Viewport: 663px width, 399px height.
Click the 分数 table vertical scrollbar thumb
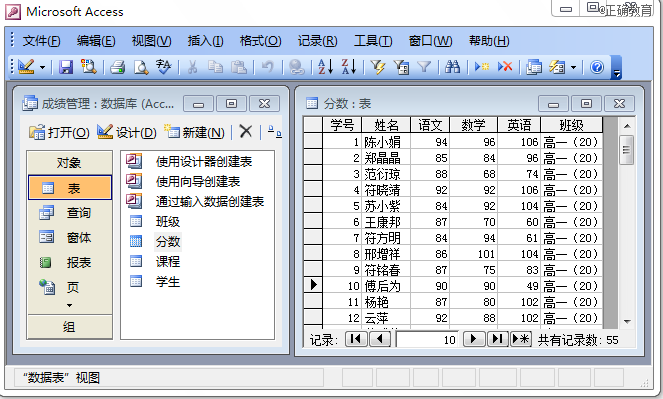tap(626, 150)
